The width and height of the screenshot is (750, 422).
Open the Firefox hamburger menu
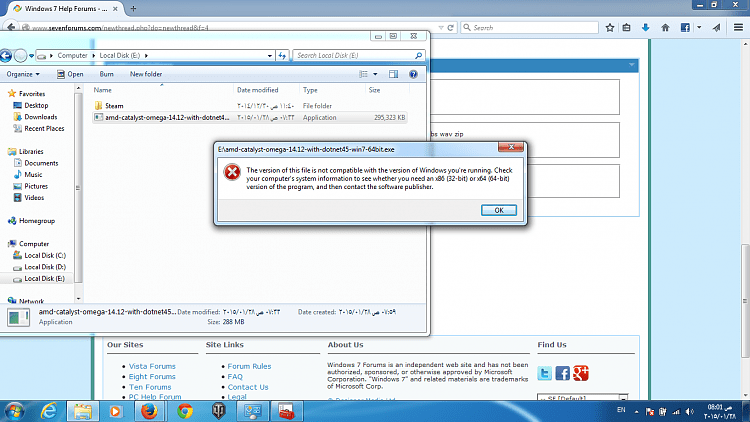coord(738,28)
